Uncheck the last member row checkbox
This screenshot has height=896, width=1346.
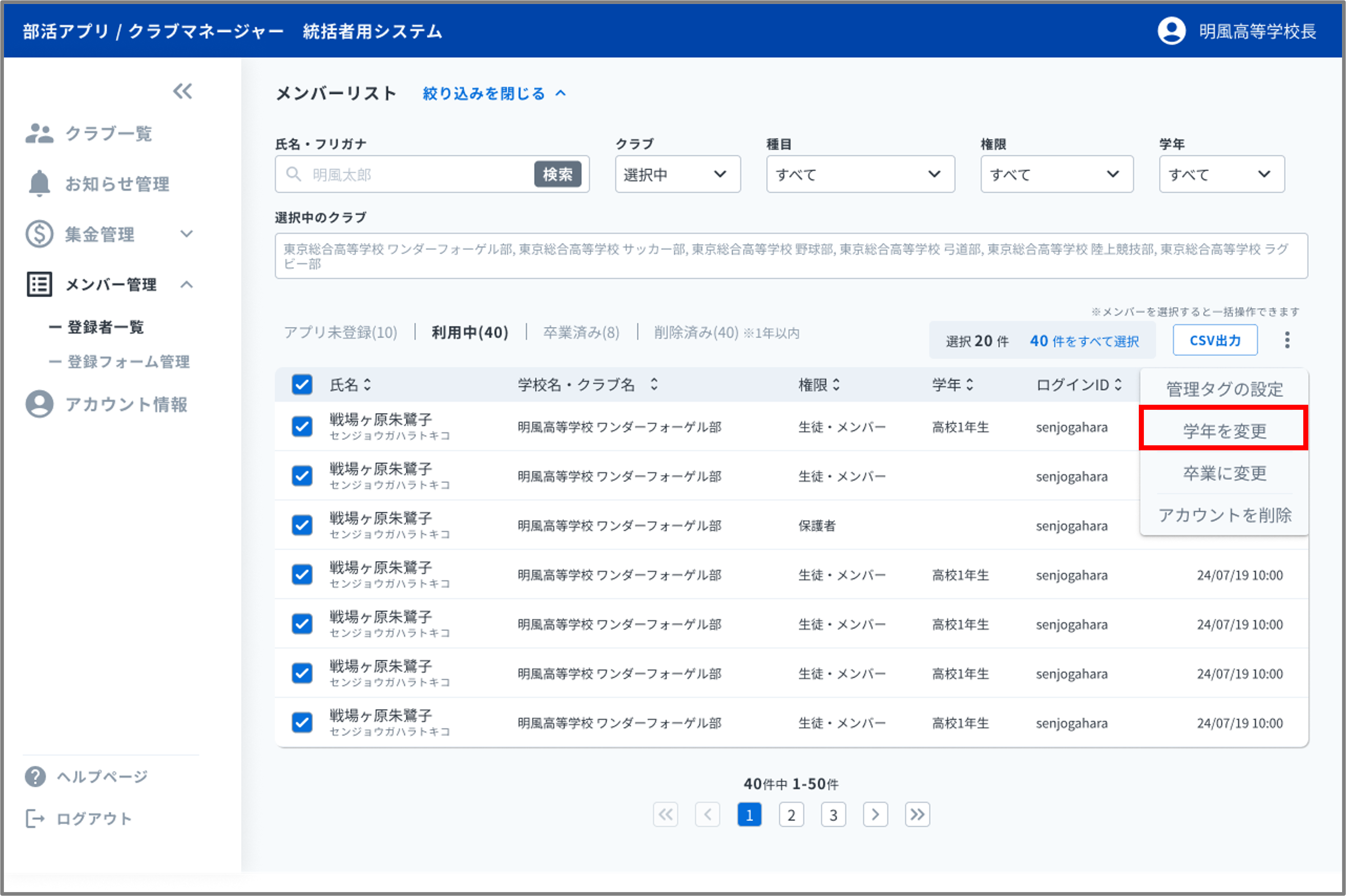point(302,722)
